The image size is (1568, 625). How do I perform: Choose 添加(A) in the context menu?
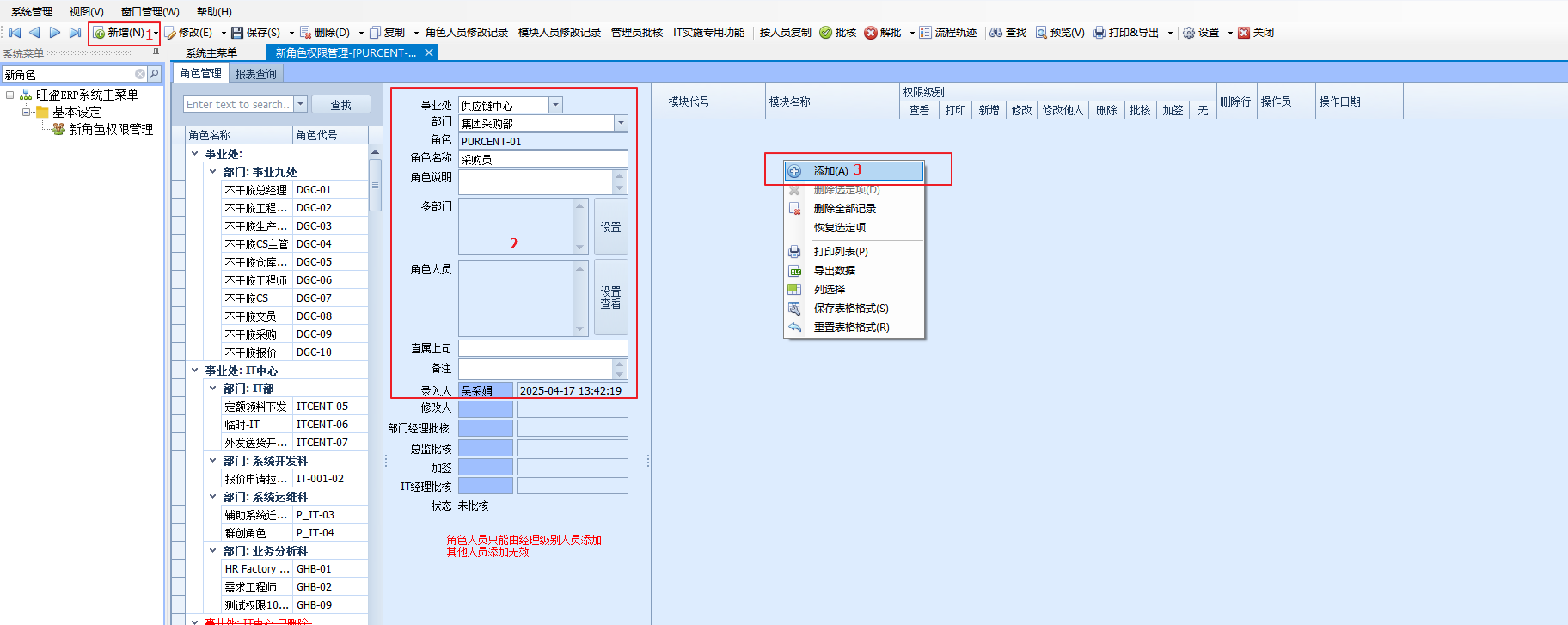click(x=854, y=171)
